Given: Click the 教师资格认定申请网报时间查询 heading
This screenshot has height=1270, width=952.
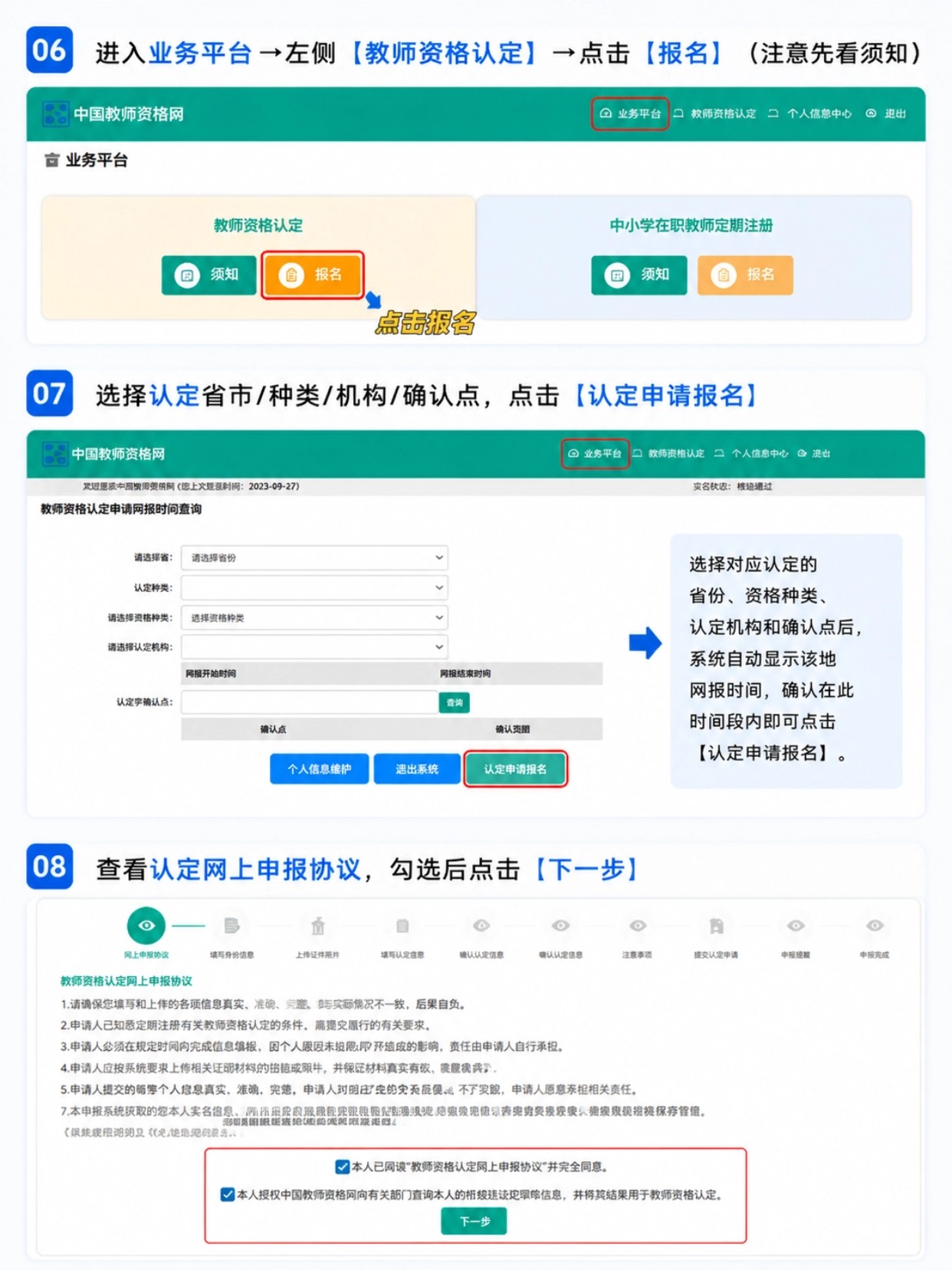Looking at the screenshot, I should [121, 509].
